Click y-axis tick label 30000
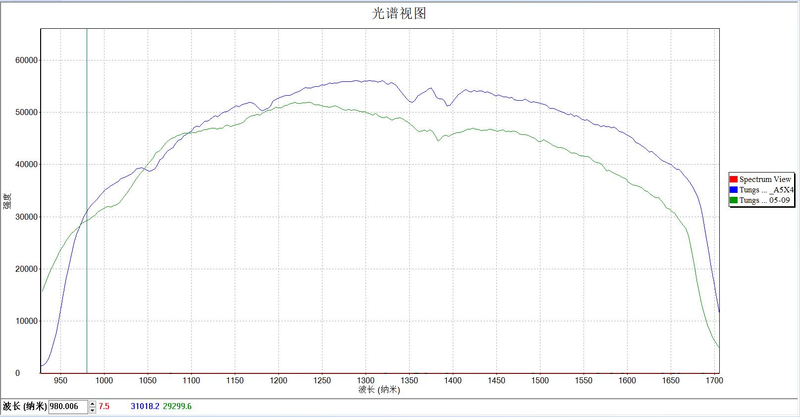This screenshot has height=417, width=800. pyautogui.click(x=27, y=217)
